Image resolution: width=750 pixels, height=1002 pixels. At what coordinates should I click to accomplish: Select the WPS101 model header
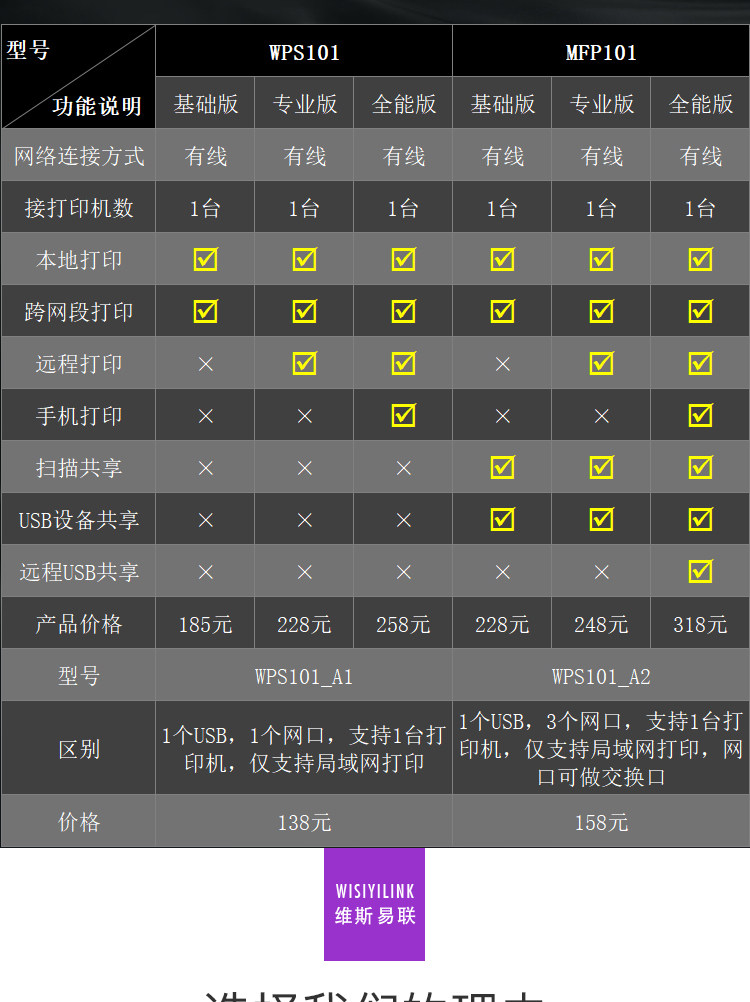[304, 52]
